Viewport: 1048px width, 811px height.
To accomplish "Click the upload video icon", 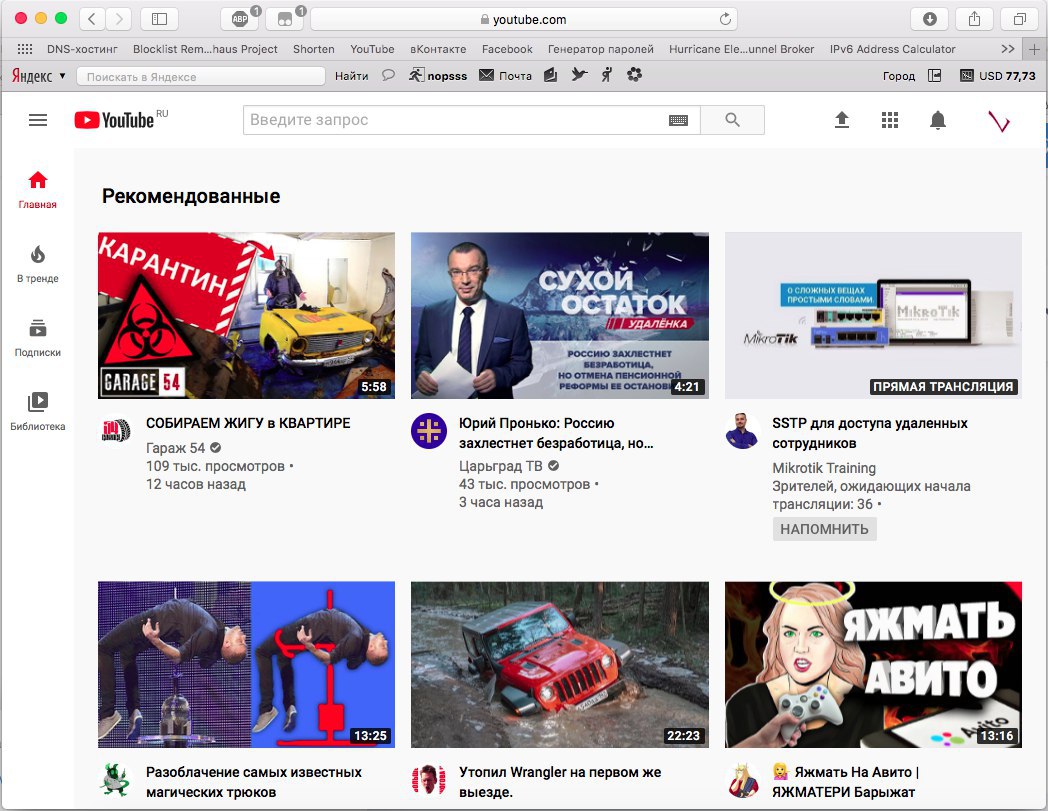I will pos(841,120).
